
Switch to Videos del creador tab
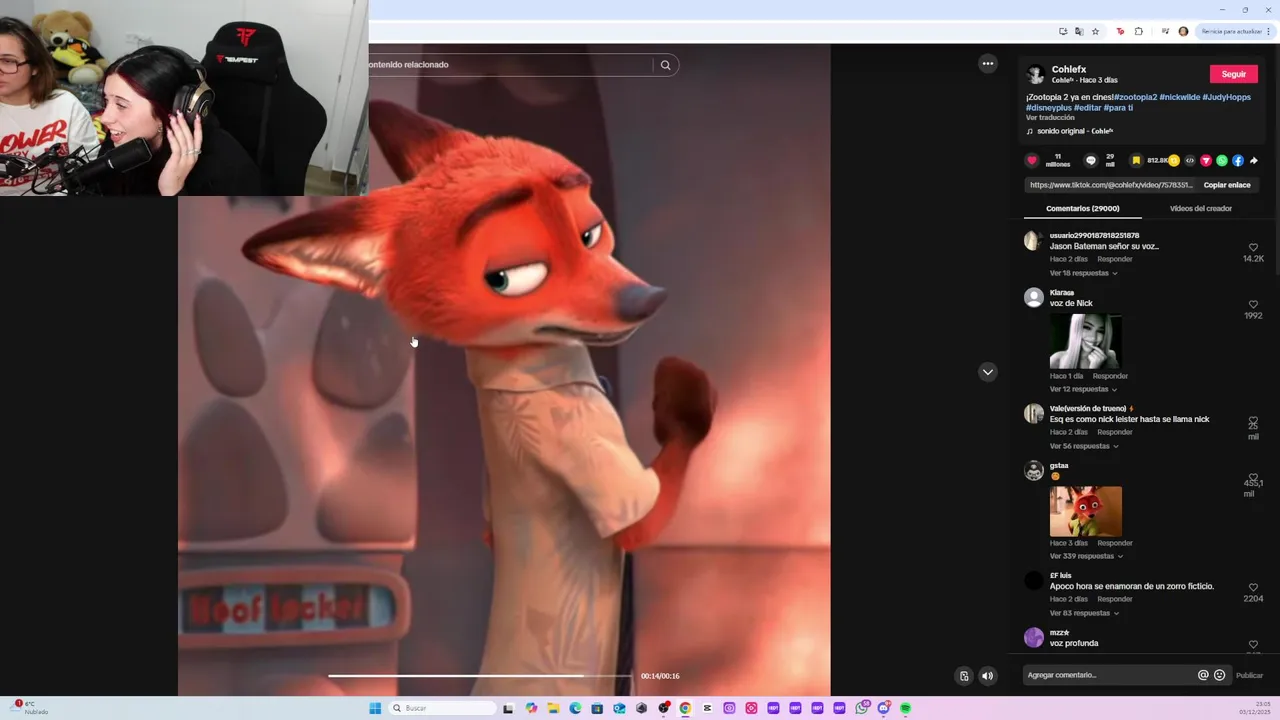[1201, 209]
